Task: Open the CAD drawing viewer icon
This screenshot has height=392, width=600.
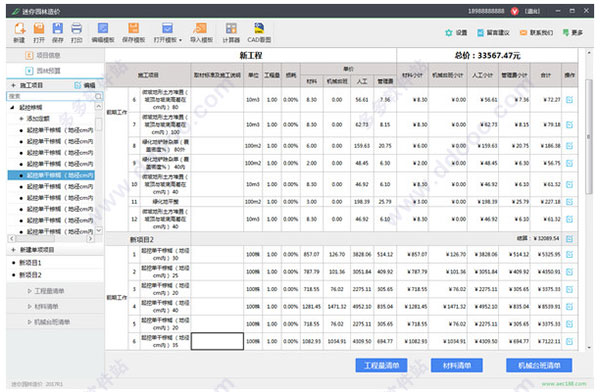Action: coord(259,28)
